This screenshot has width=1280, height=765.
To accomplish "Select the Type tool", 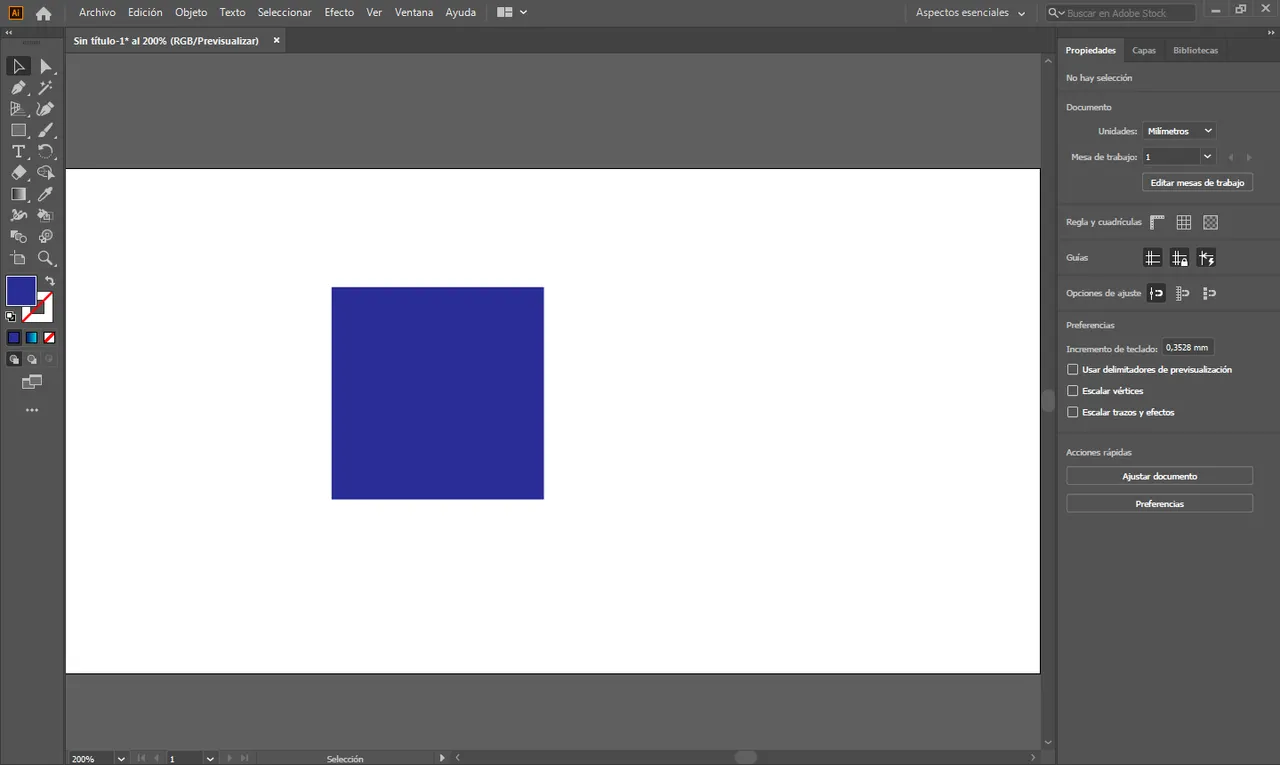I will pos(18,152).
